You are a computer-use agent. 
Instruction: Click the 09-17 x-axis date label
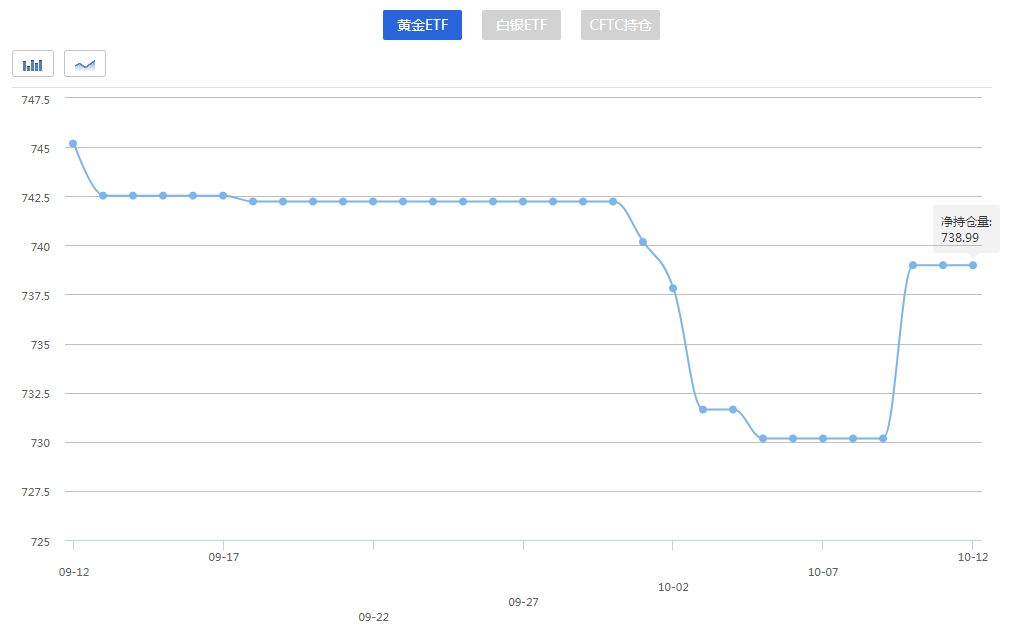[x=223, y=557]
